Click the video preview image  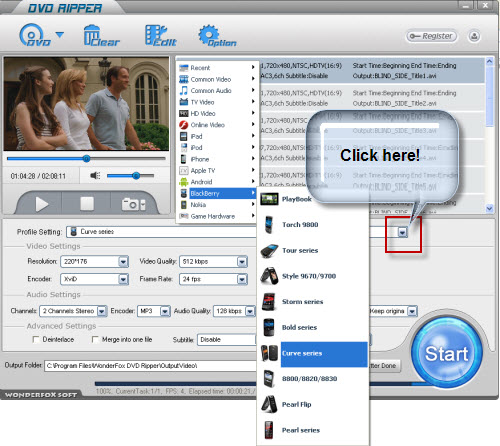click(86, 104)
